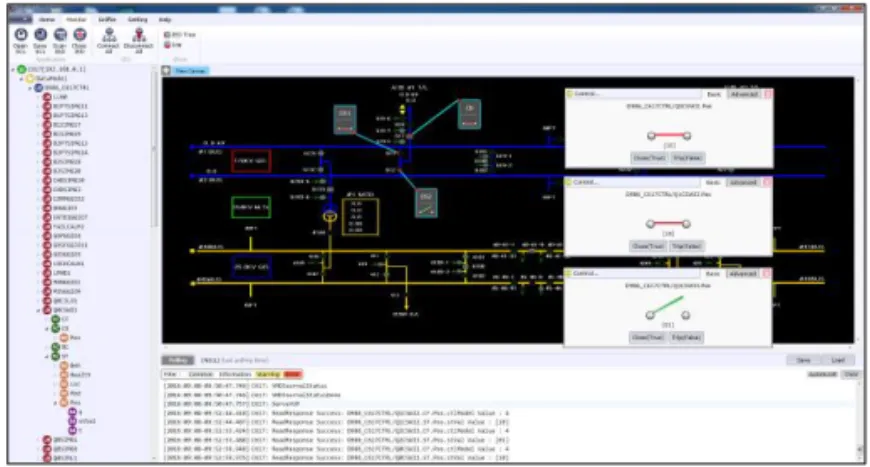The image size is (870, 467).
Task: Collapse the root IED tree node
Action: 13,69
